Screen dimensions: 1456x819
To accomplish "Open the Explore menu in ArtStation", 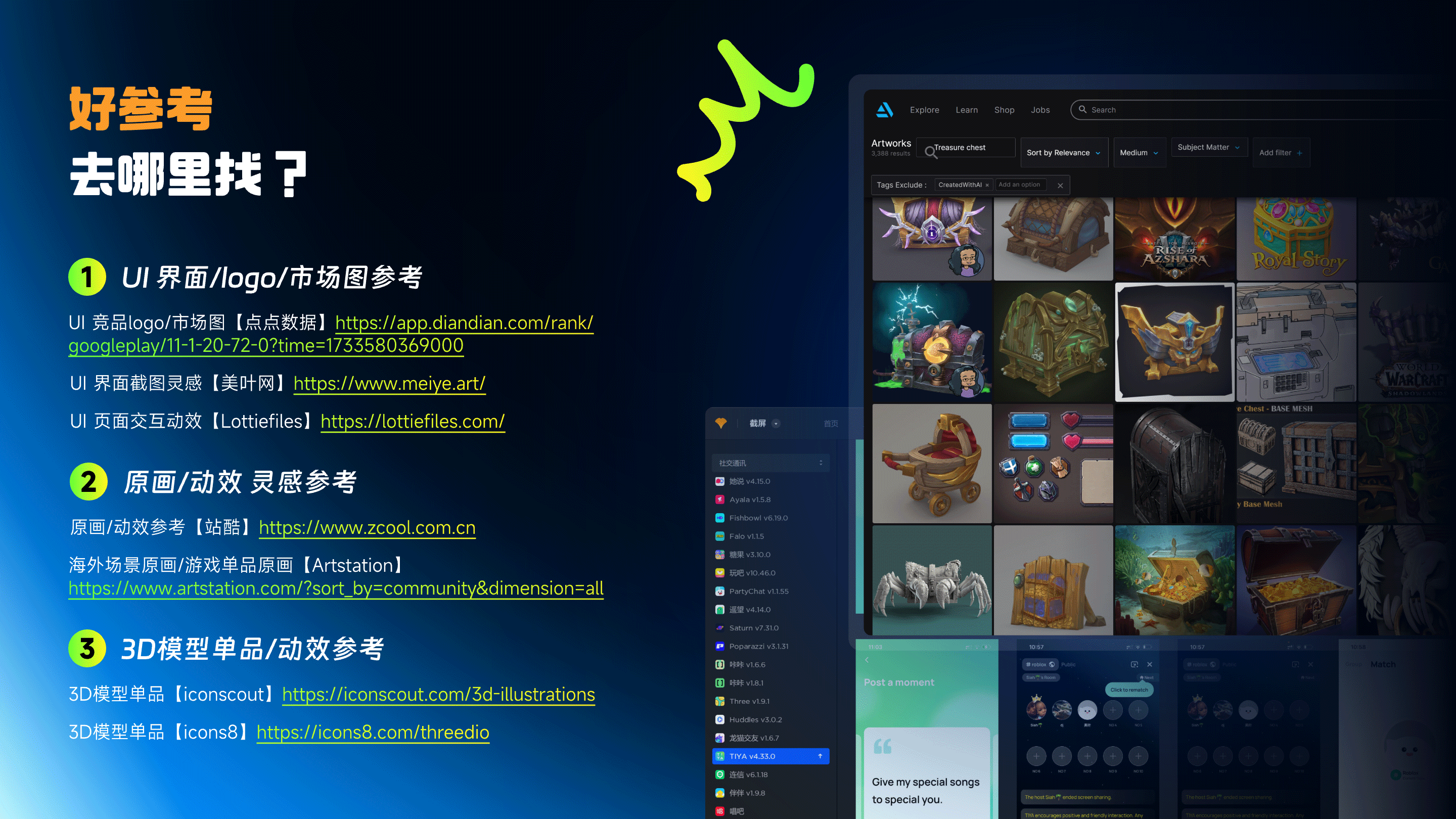I will [924, 110].
